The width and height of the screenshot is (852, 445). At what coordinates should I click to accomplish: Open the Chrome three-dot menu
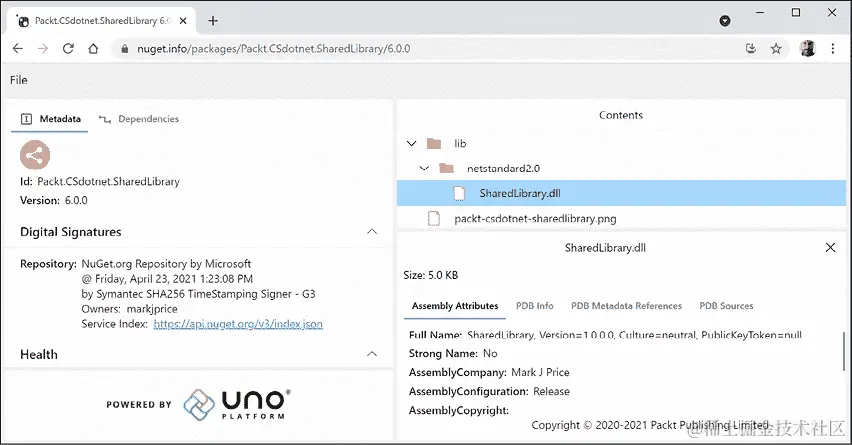(832, 48)
